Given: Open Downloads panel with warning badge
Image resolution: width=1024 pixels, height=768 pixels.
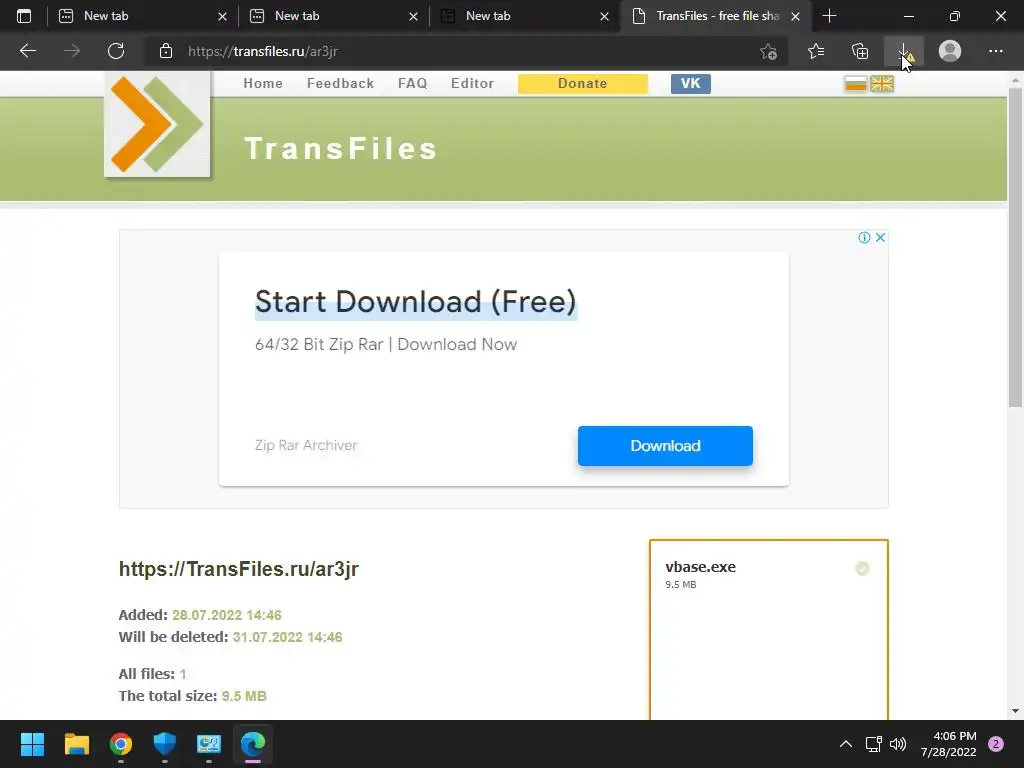Looking at the screenshot, I should [x=904, y=51].
